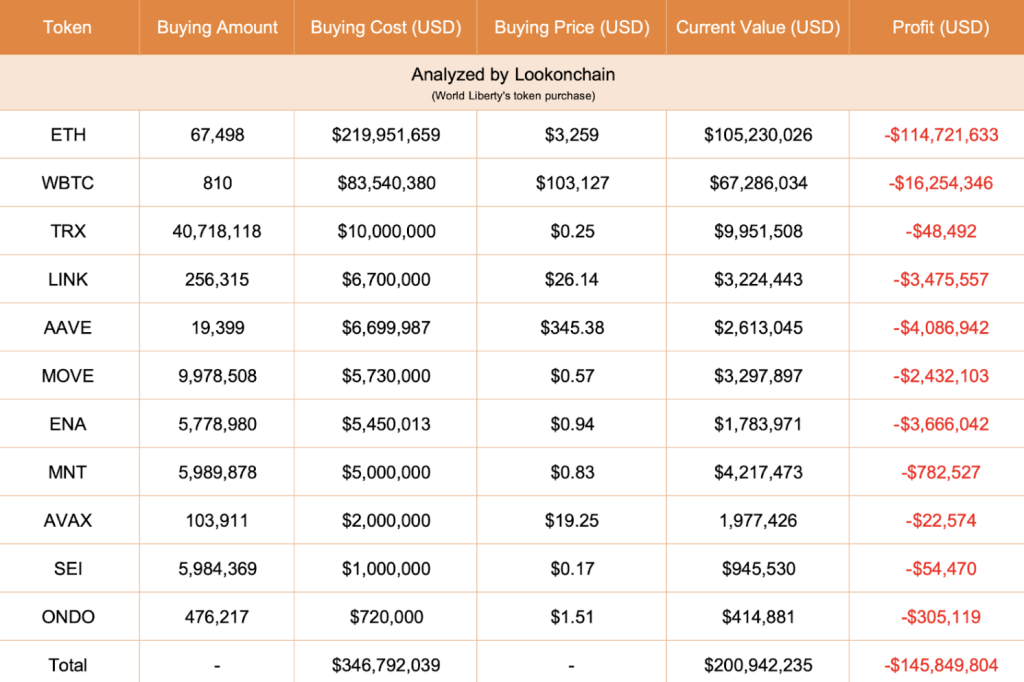The width and height of the screenshot is (1024, 682).
Task: Click the Profit (USD) column header
Action: coord(940,27)
